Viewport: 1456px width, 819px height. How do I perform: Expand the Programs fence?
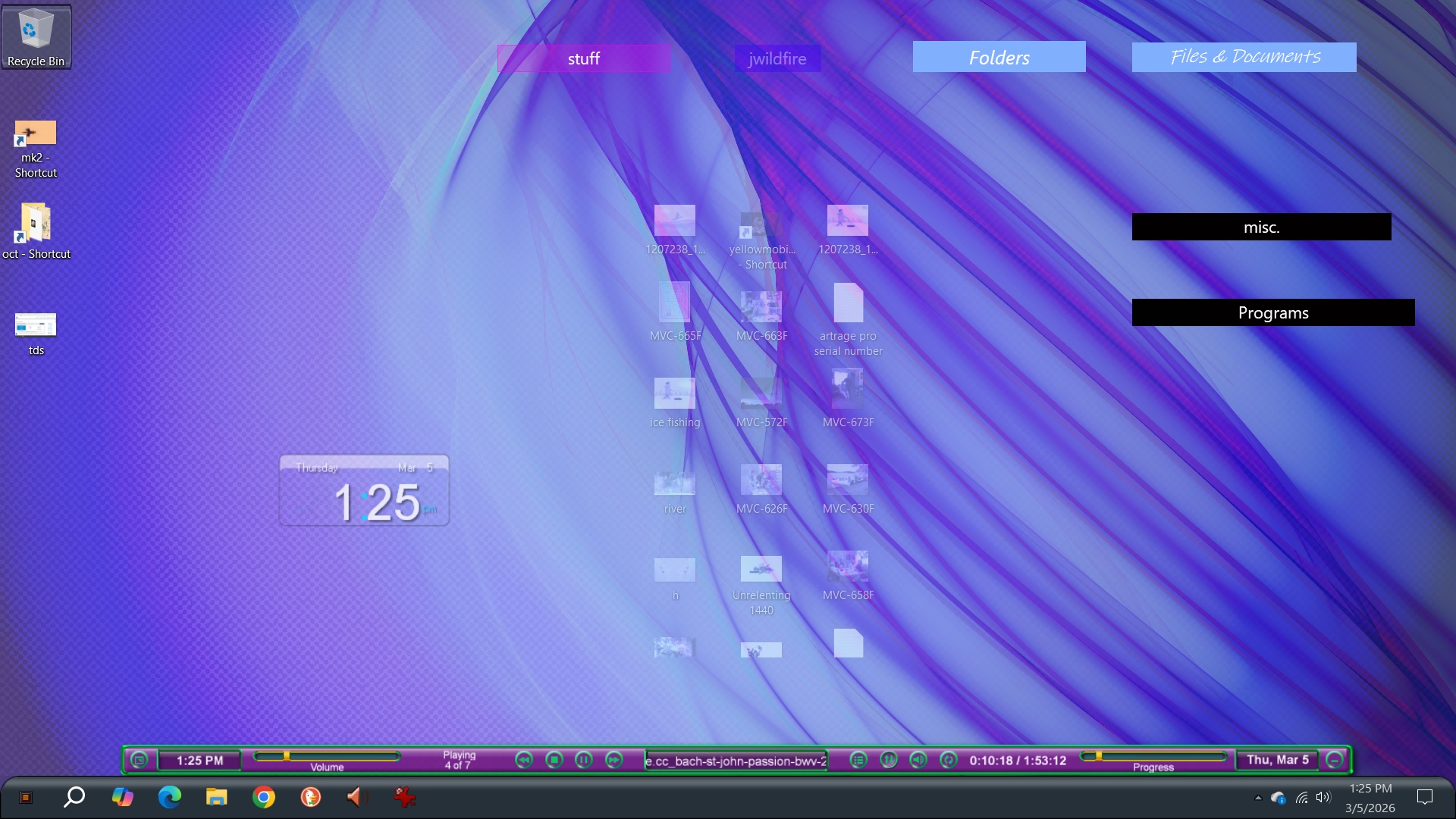pos(1272,312)
